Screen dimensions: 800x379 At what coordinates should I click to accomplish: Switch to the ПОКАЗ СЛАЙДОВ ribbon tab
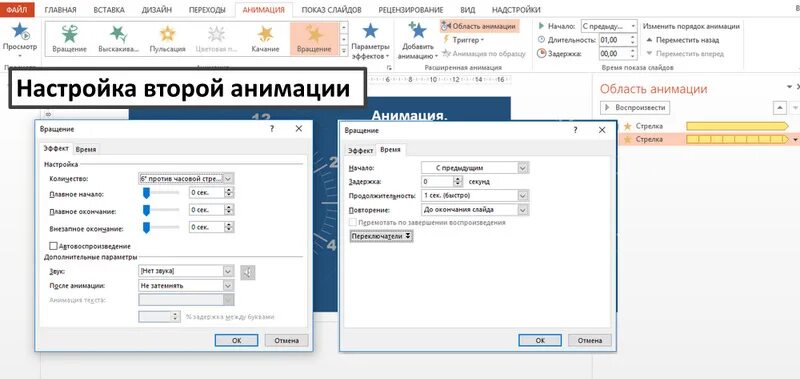[x=331, y=10]
